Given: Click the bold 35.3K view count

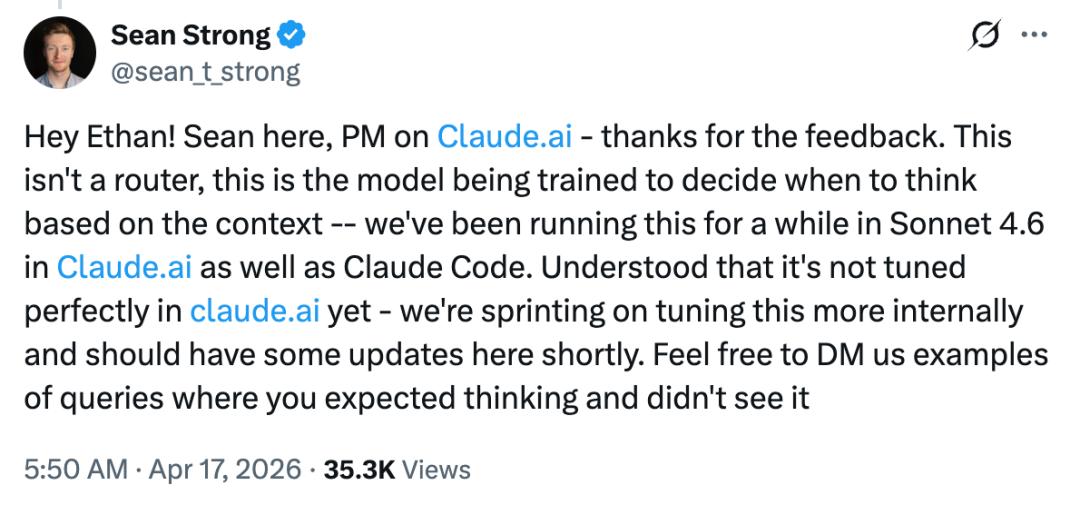Looking at the screenshot, I should (x=359, y=468).
